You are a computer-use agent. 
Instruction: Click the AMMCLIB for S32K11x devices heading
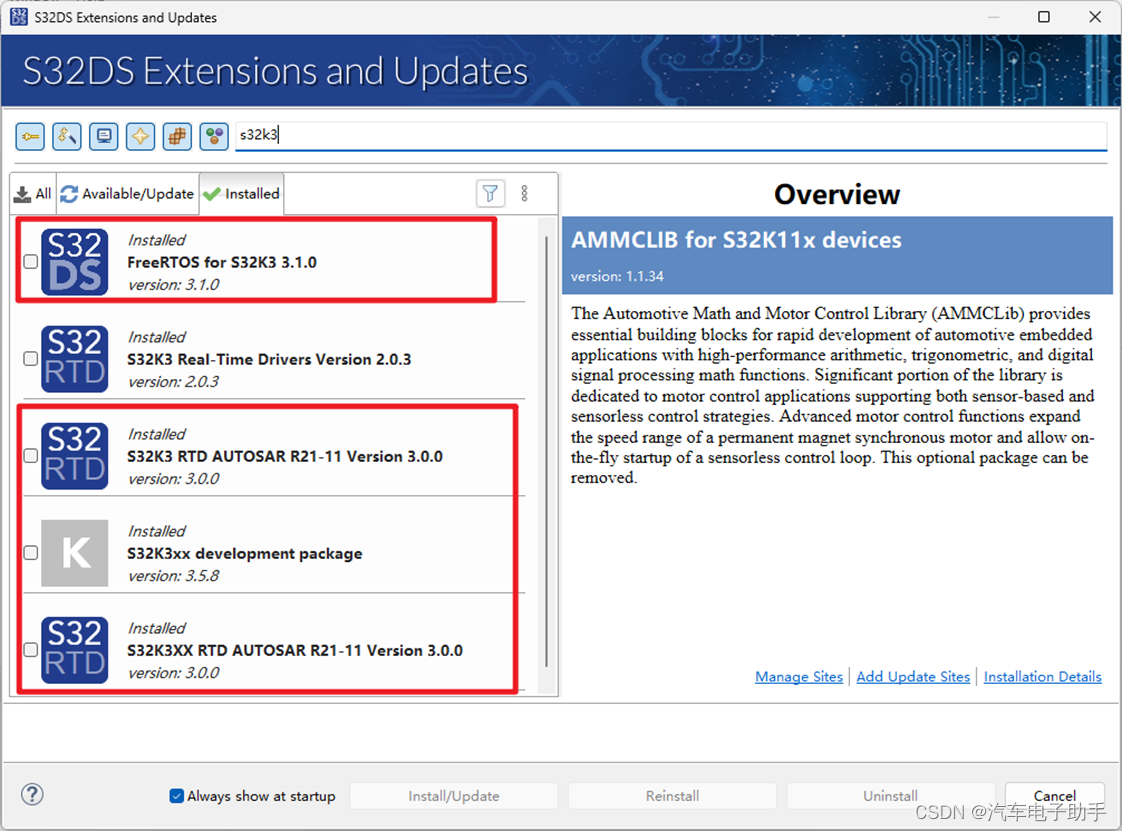pyautogui.click(x=736, y=240)
